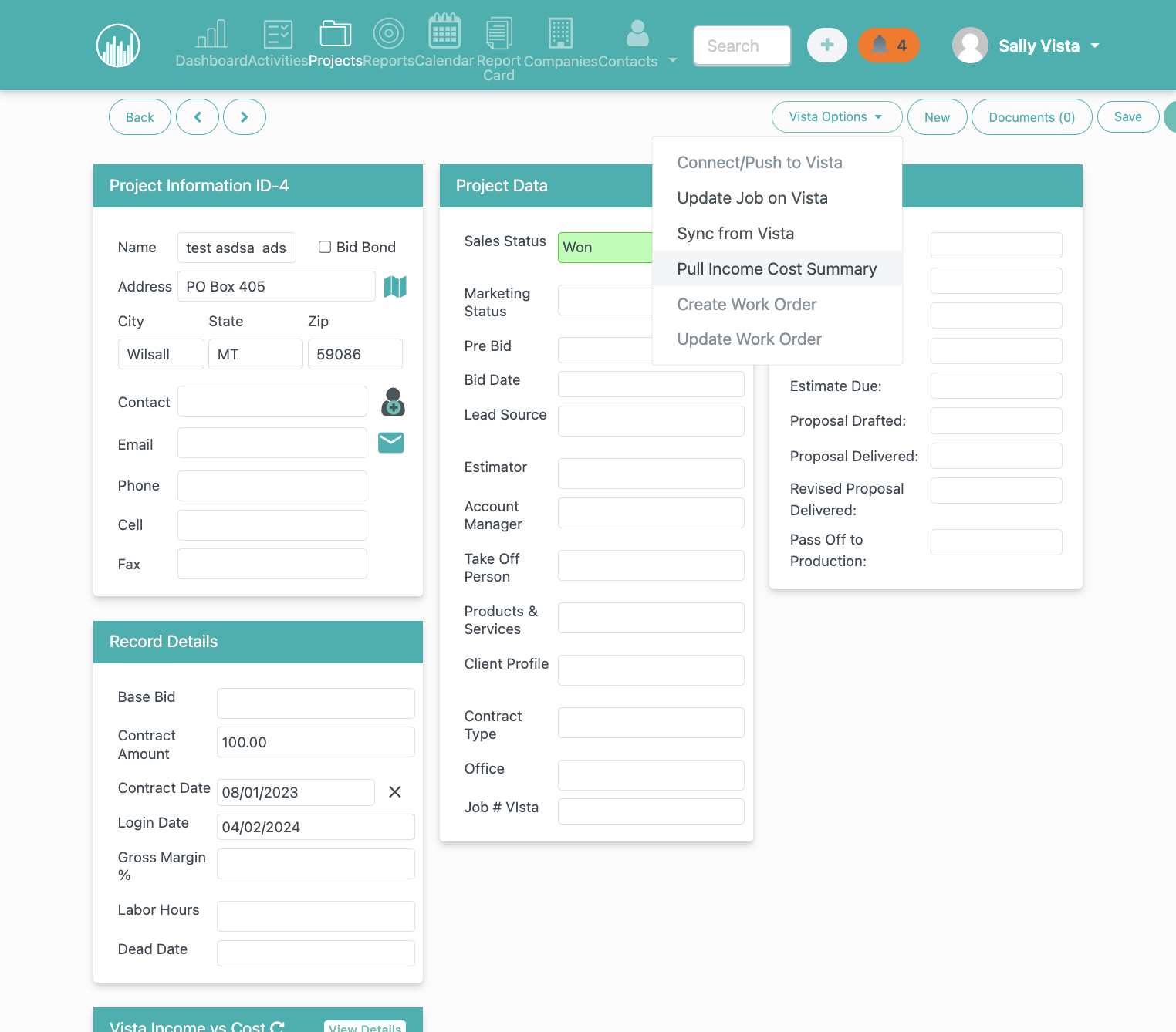
Task: Open notifications bell with 4 alerts
Action: (889, 46)
